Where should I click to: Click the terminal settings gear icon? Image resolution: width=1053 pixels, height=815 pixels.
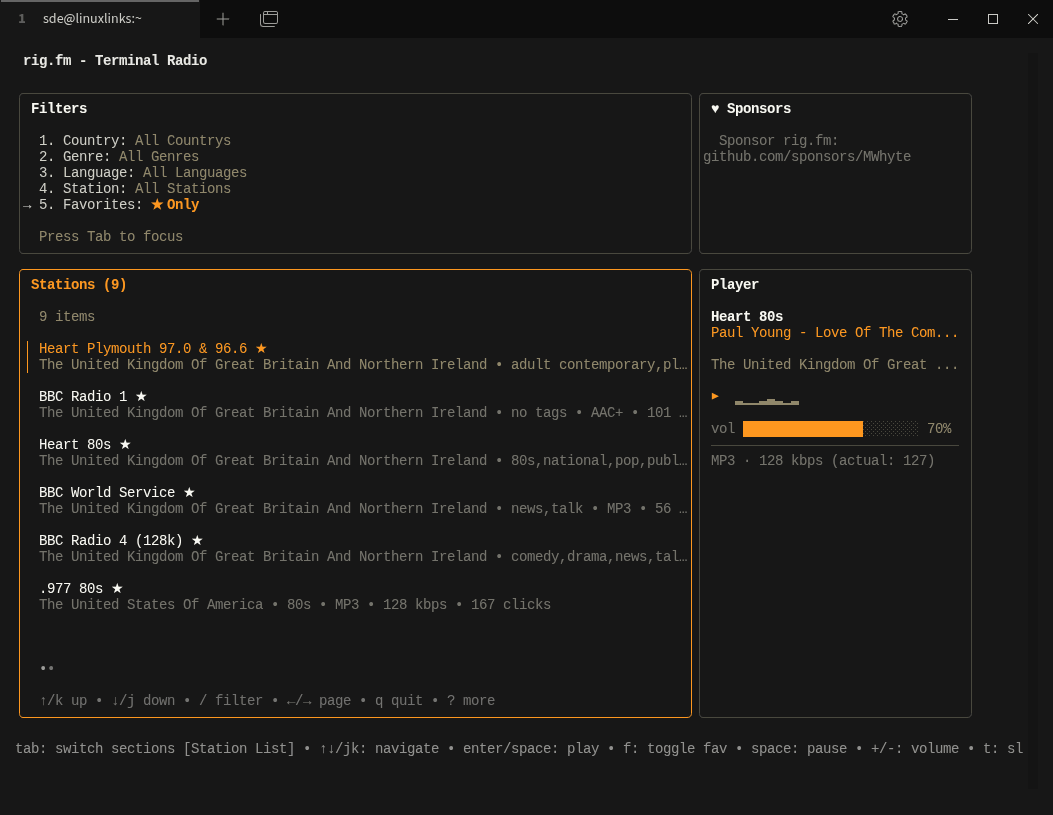click(x=899, y=19)
